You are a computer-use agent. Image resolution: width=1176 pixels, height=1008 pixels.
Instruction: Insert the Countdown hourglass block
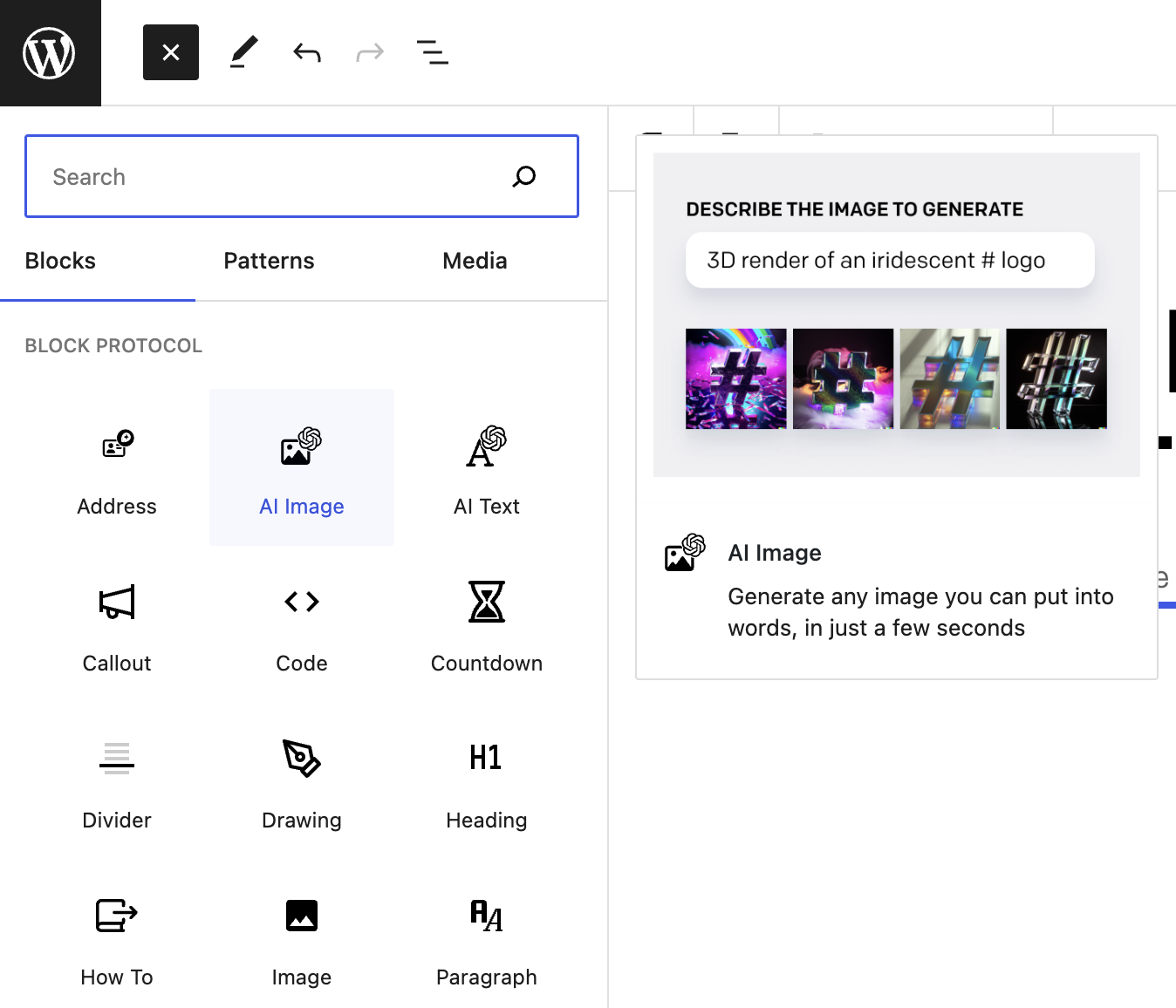point(486,625)
